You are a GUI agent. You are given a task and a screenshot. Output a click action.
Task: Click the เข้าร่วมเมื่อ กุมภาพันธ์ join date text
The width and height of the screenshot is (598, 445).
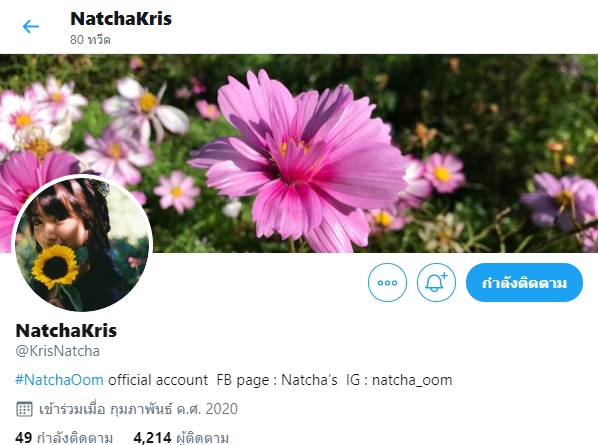[x=106, y=409]
